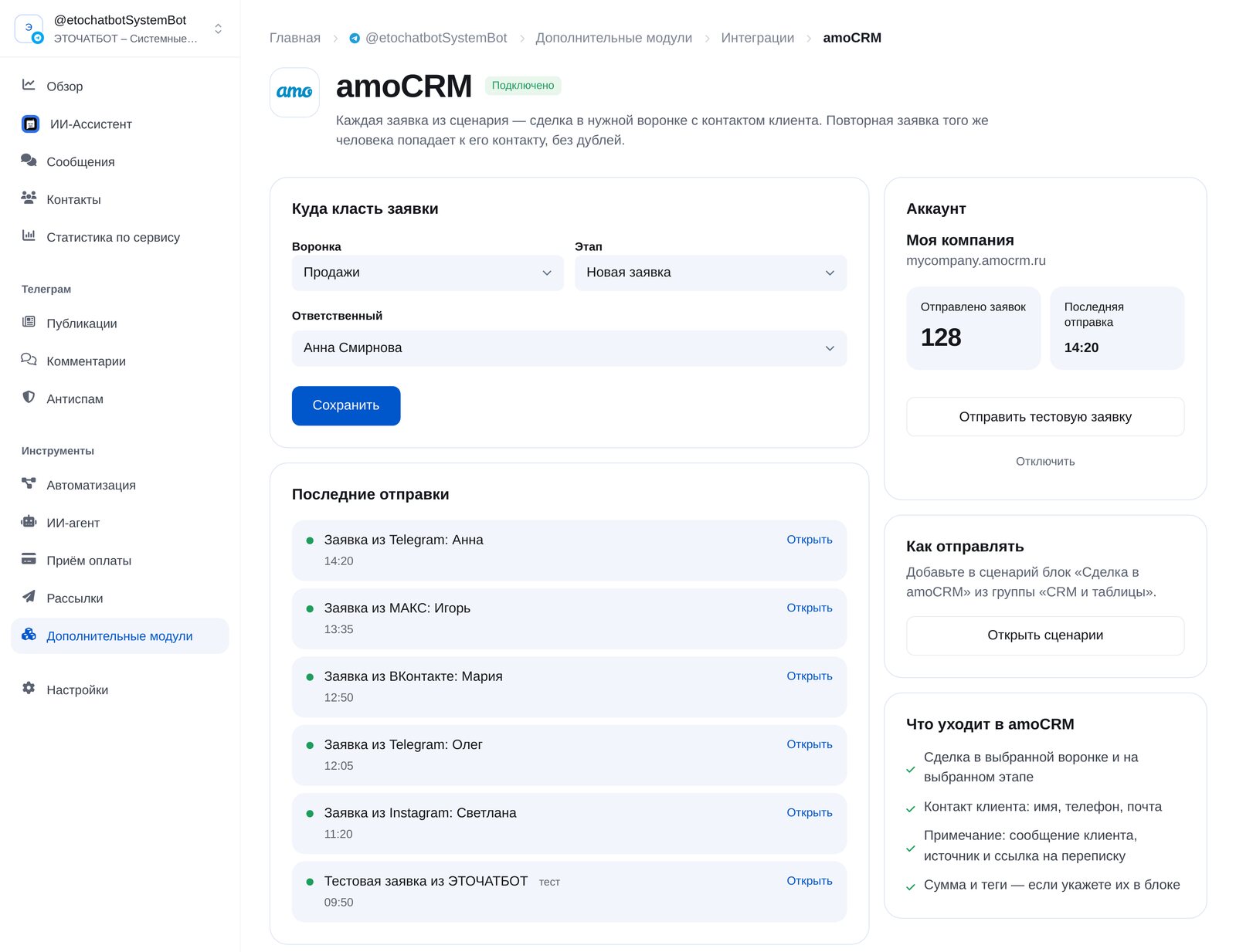
Task: Click the Автоматизация nodes icon
Action: point(29,484)
